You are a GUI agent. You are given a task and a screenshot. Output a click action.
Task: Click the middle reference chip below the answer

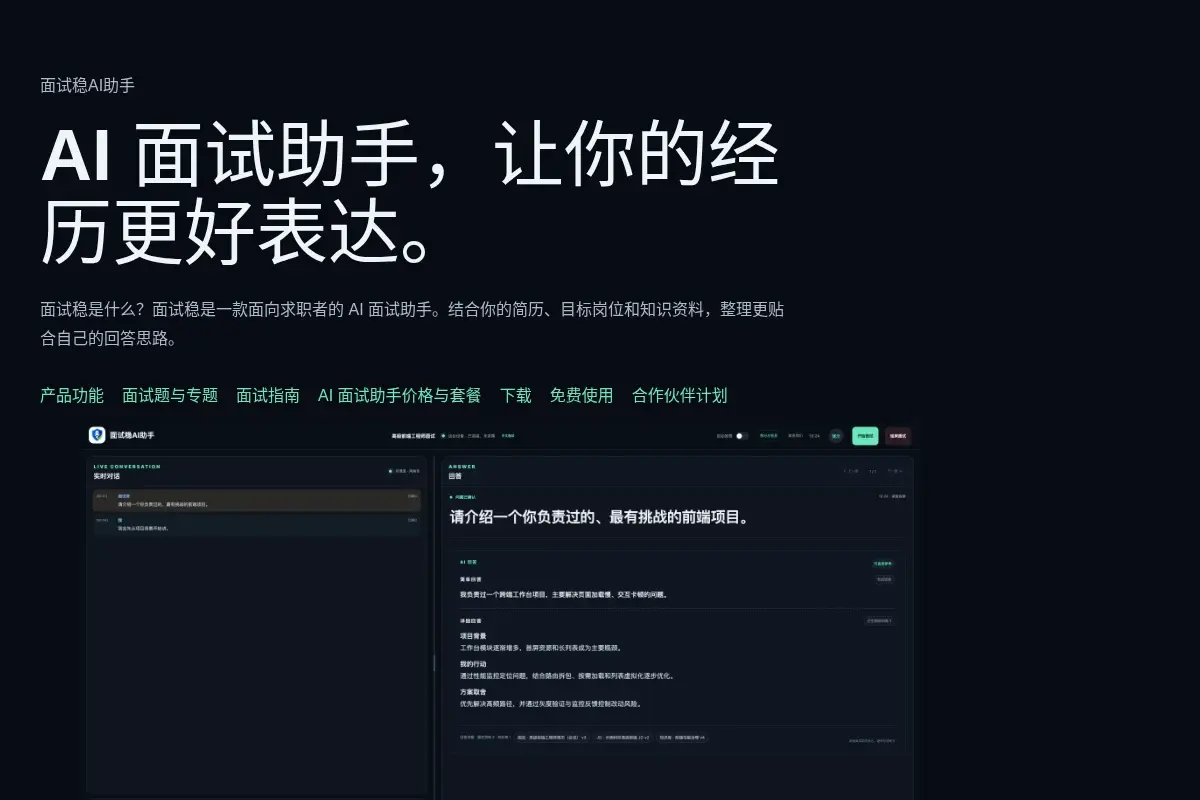point(624,737)
